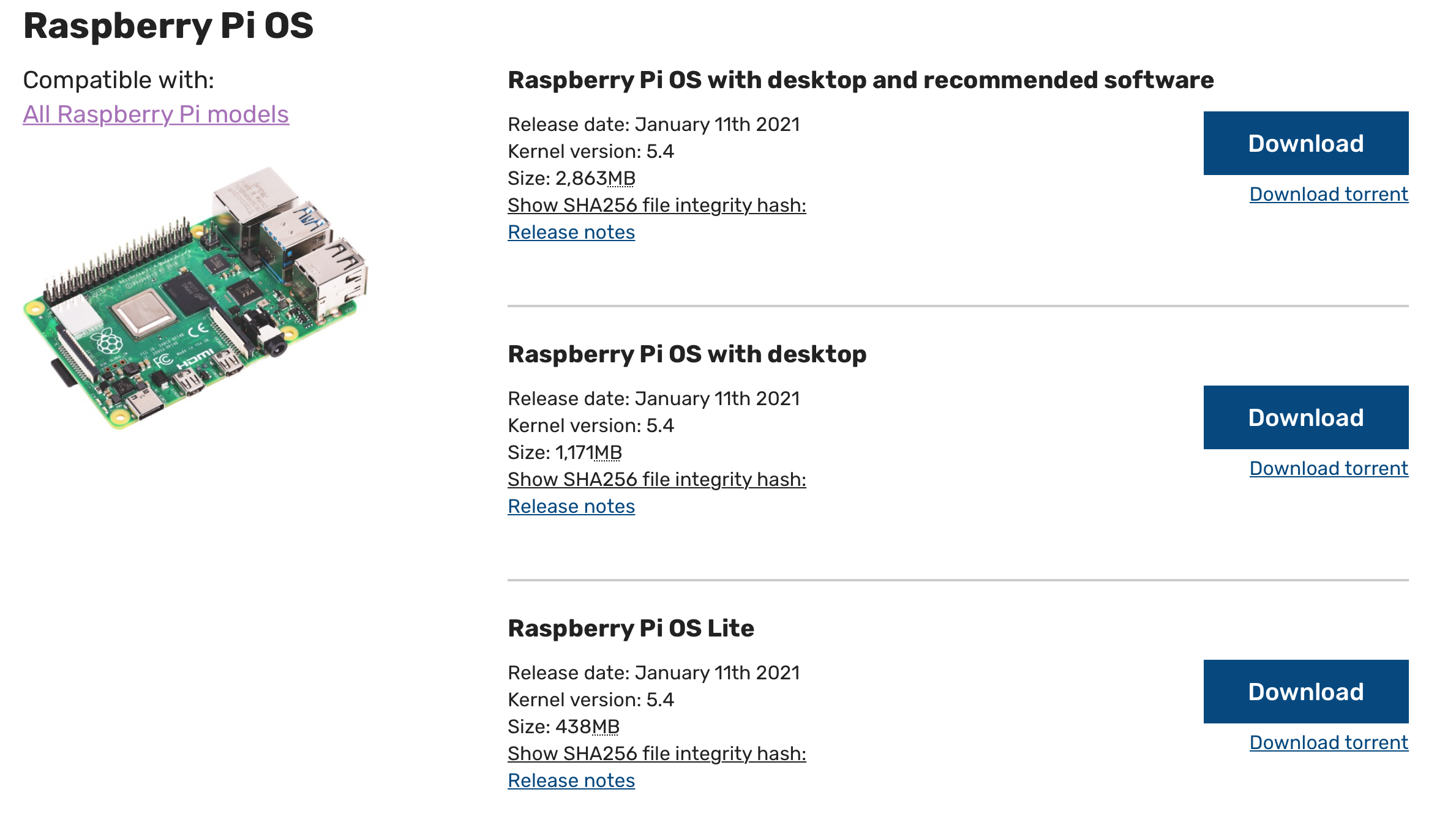Open Release notes for desktop and recommended software
This screenshot has width=1456, height=825.
click(x=571, y=232)
